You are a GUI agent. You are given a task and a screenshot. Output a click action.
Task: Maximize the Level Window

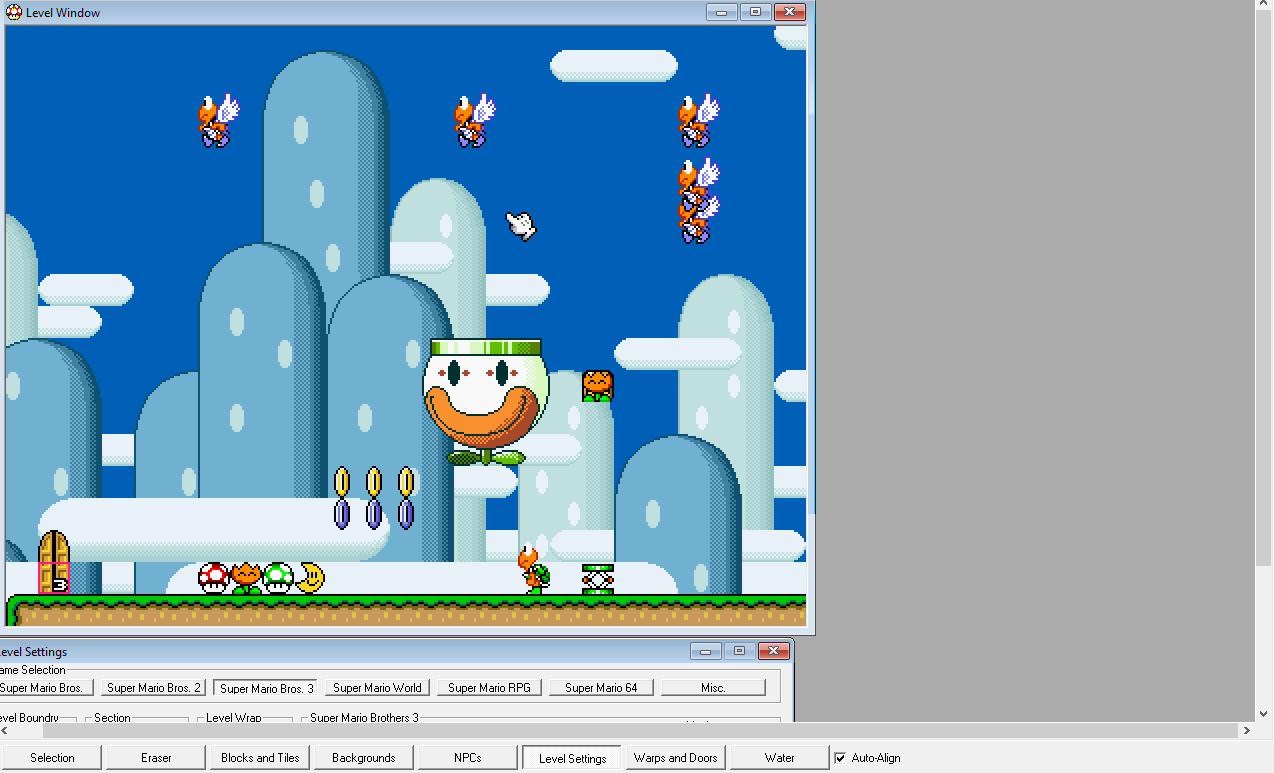coord(755,12)
